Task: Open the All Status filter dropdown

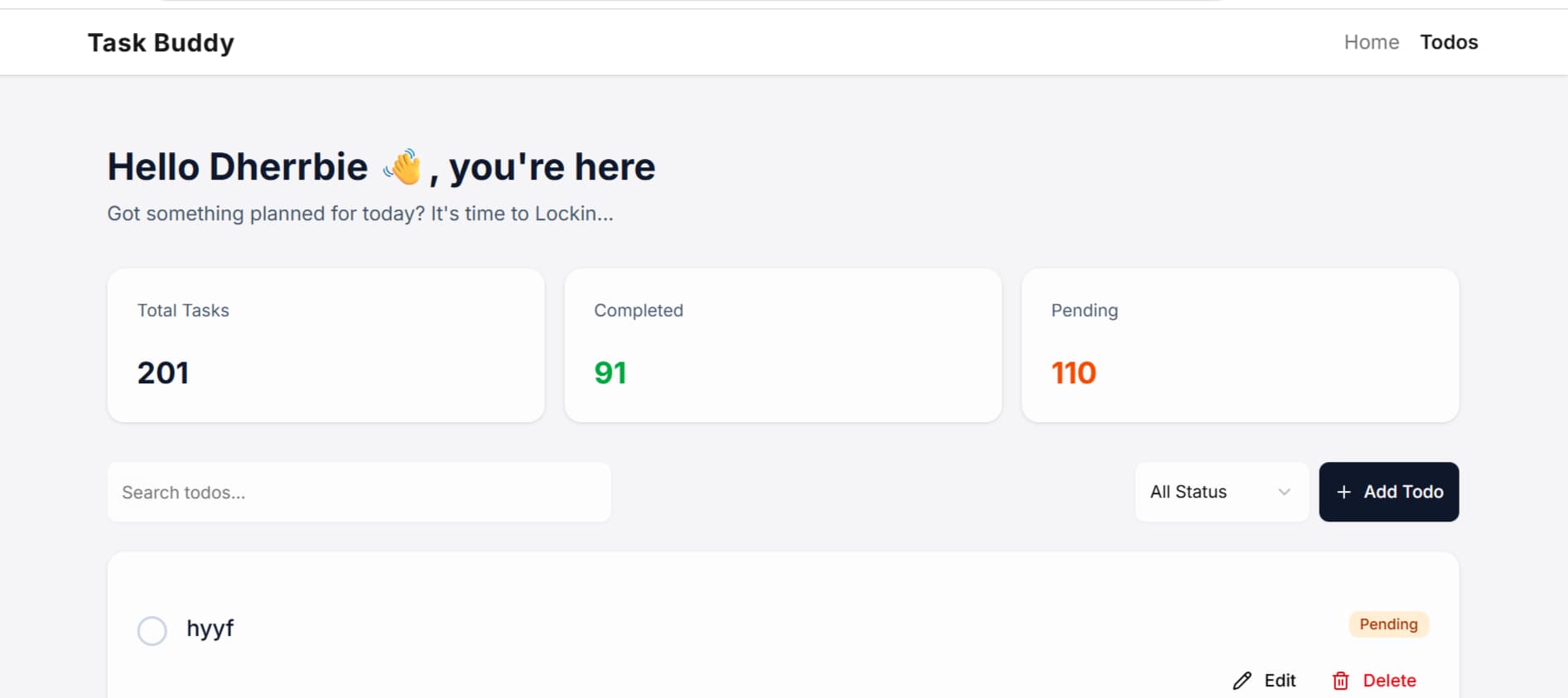Action: (1222, 492)
